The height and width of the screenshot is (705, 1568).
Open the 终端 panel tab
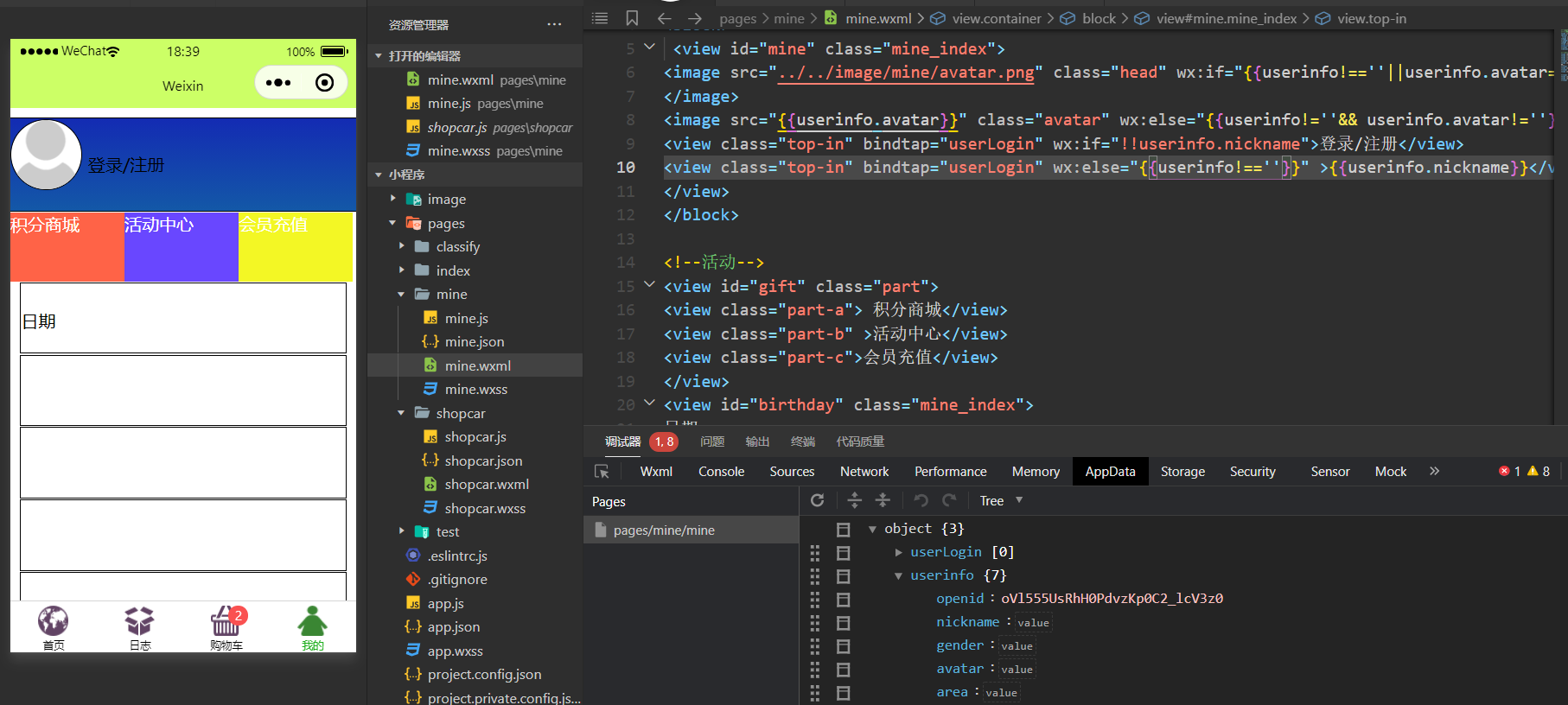803,441
